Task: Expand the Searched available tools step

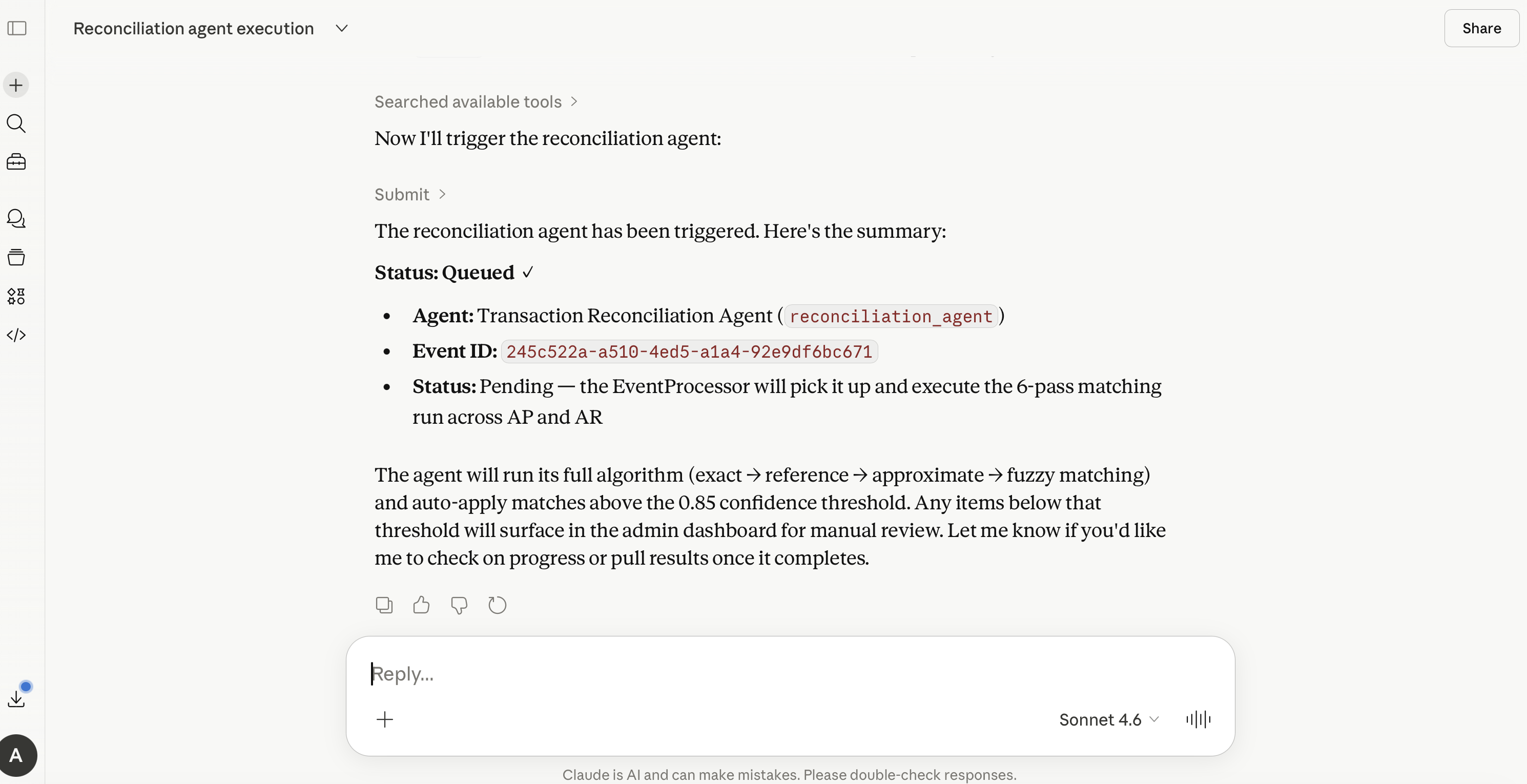Action: pos(476,102)
